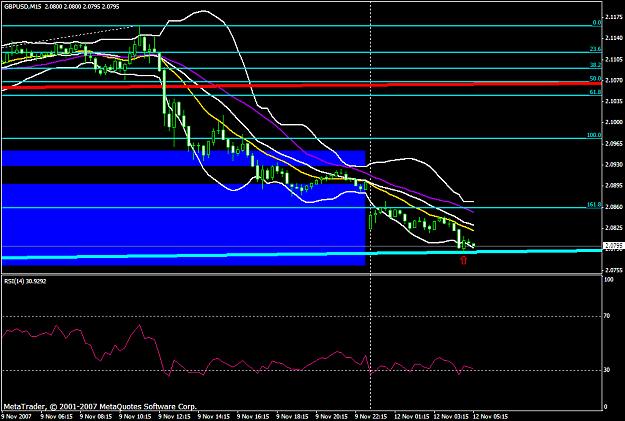Click the 2.0860 price scale value
This screenshot has height=421, width=625.
pyautogui.click(x=614, y=207)
